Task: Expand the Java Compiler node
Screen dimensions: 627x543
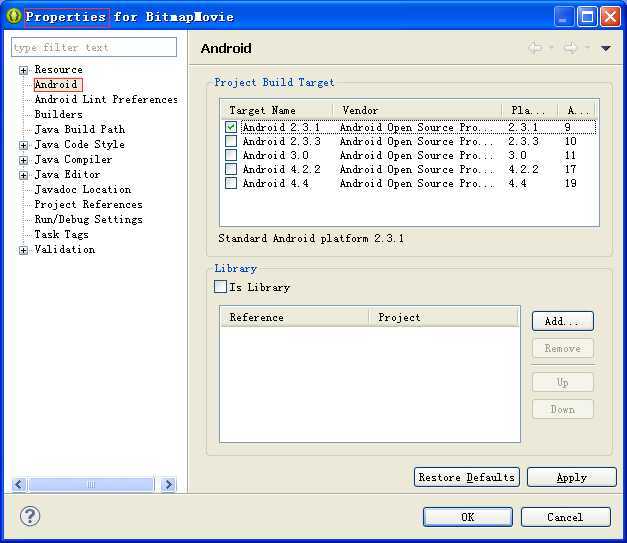Action: point(23,160)
